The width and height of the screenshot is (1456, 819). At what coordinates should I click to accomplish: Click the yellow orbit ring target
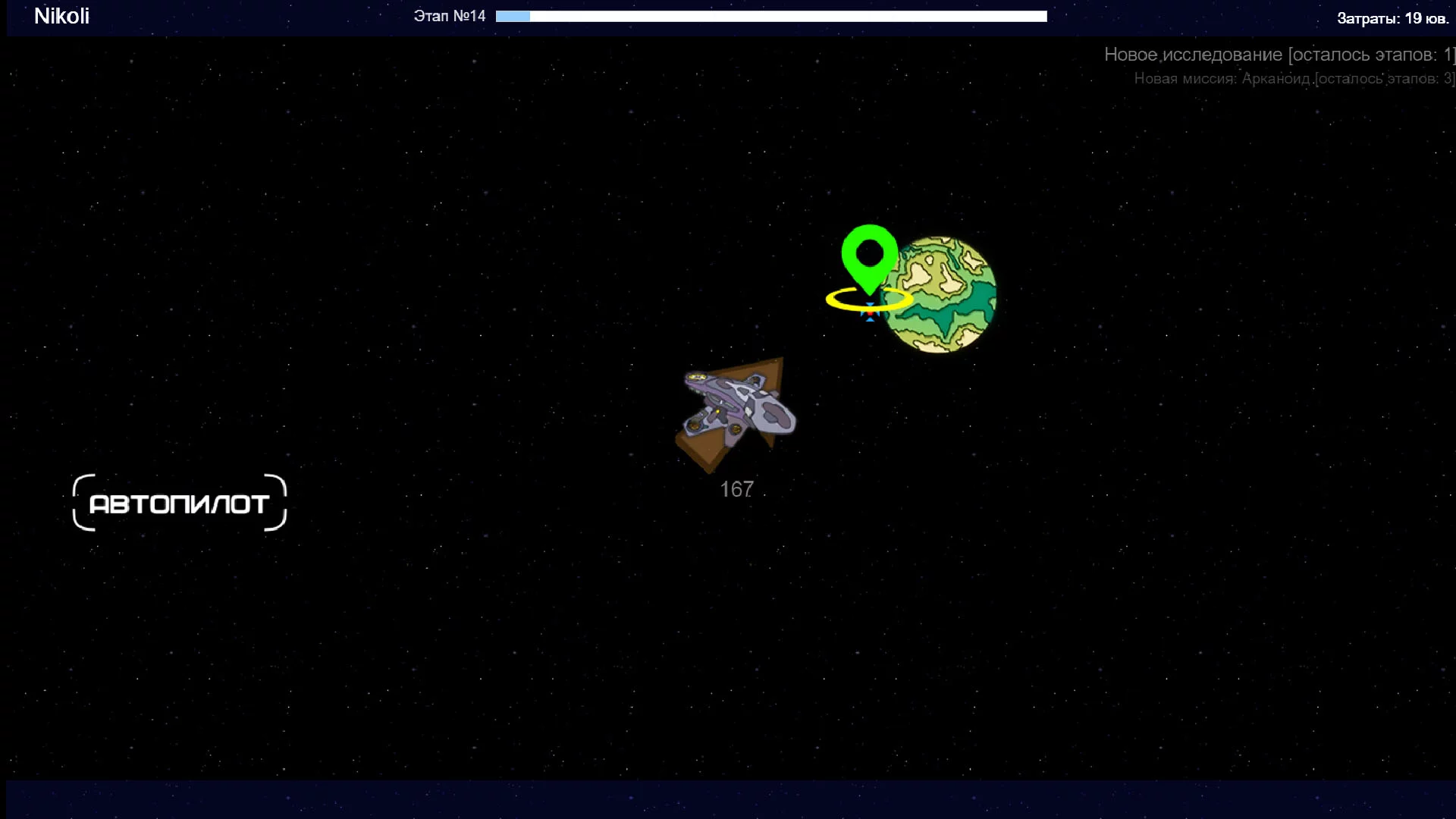point(869,299)
